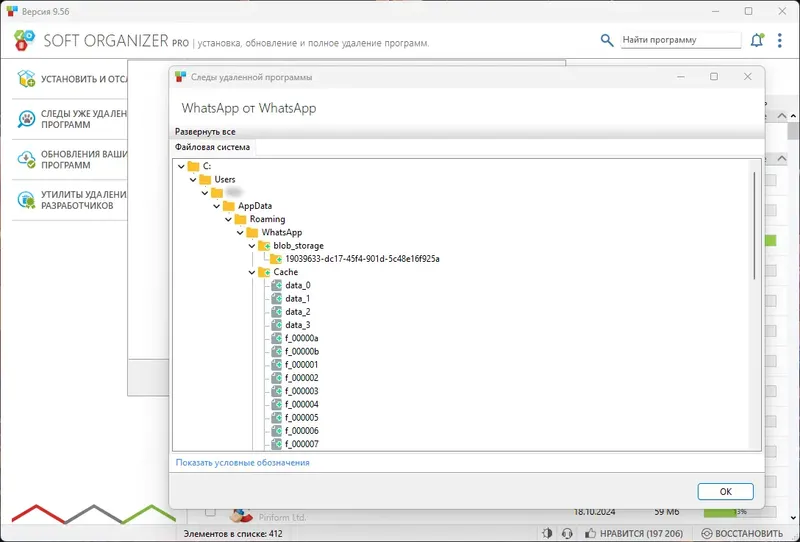Click the Roaming folder icon
The image size is (800, 542).
240,219
